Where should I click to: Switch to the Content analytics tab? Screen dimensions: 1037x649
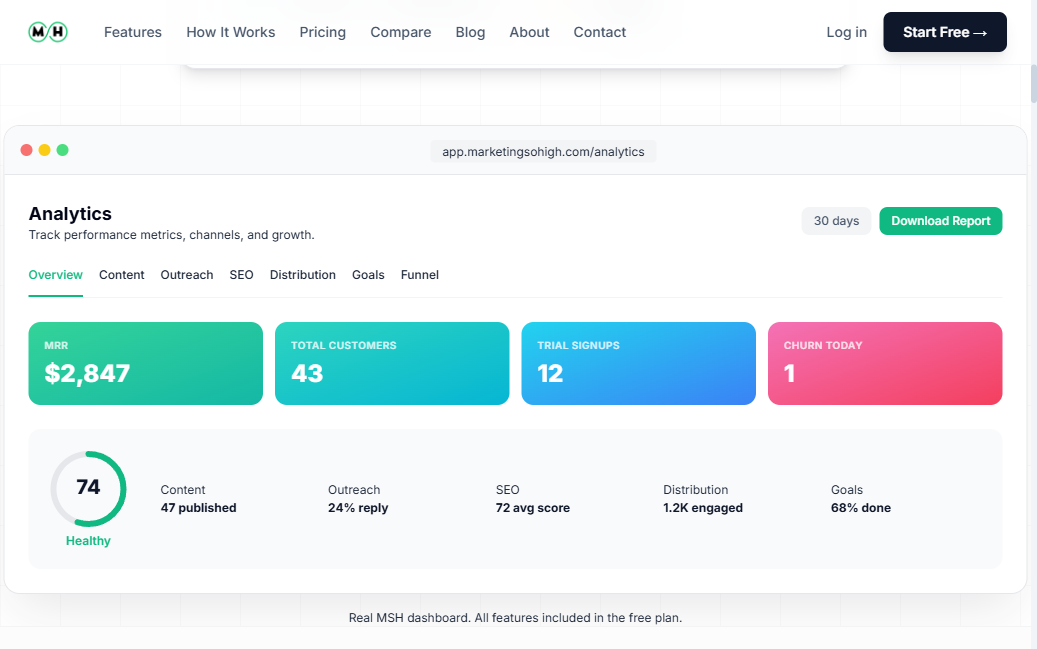pos(121,275)
